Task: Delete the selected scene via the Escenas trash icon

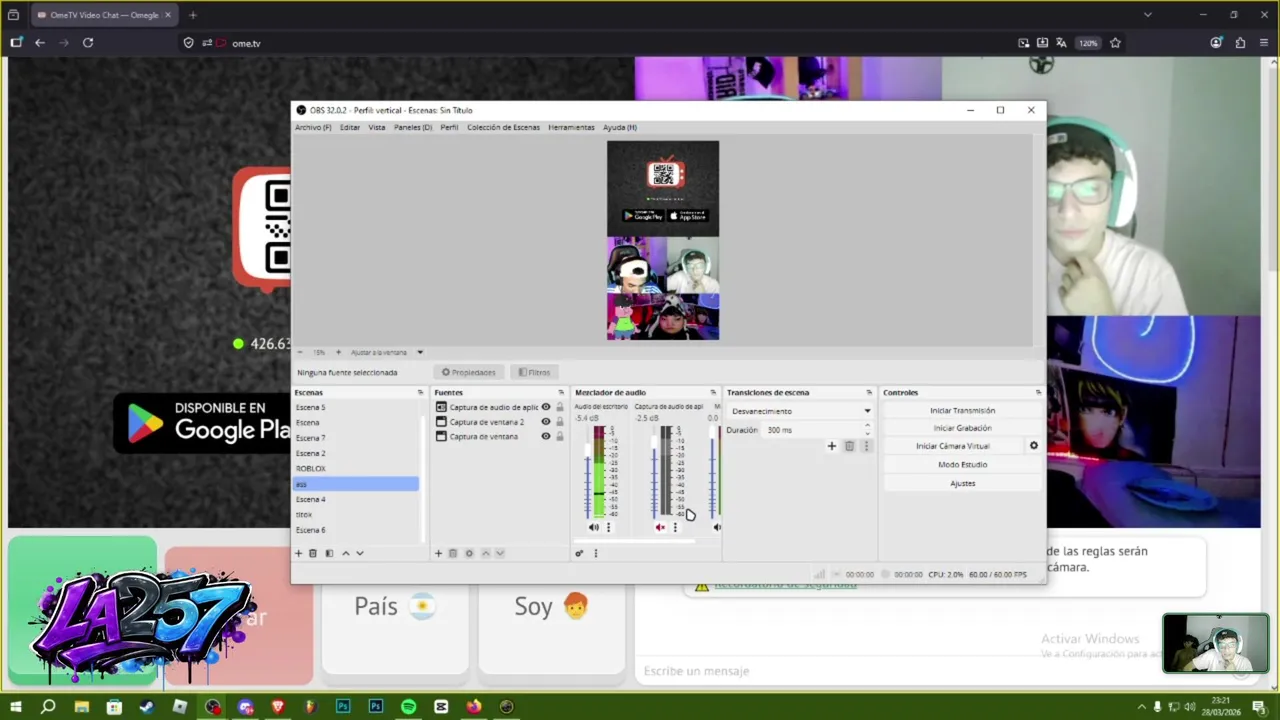Action: (x=313, y=553)
